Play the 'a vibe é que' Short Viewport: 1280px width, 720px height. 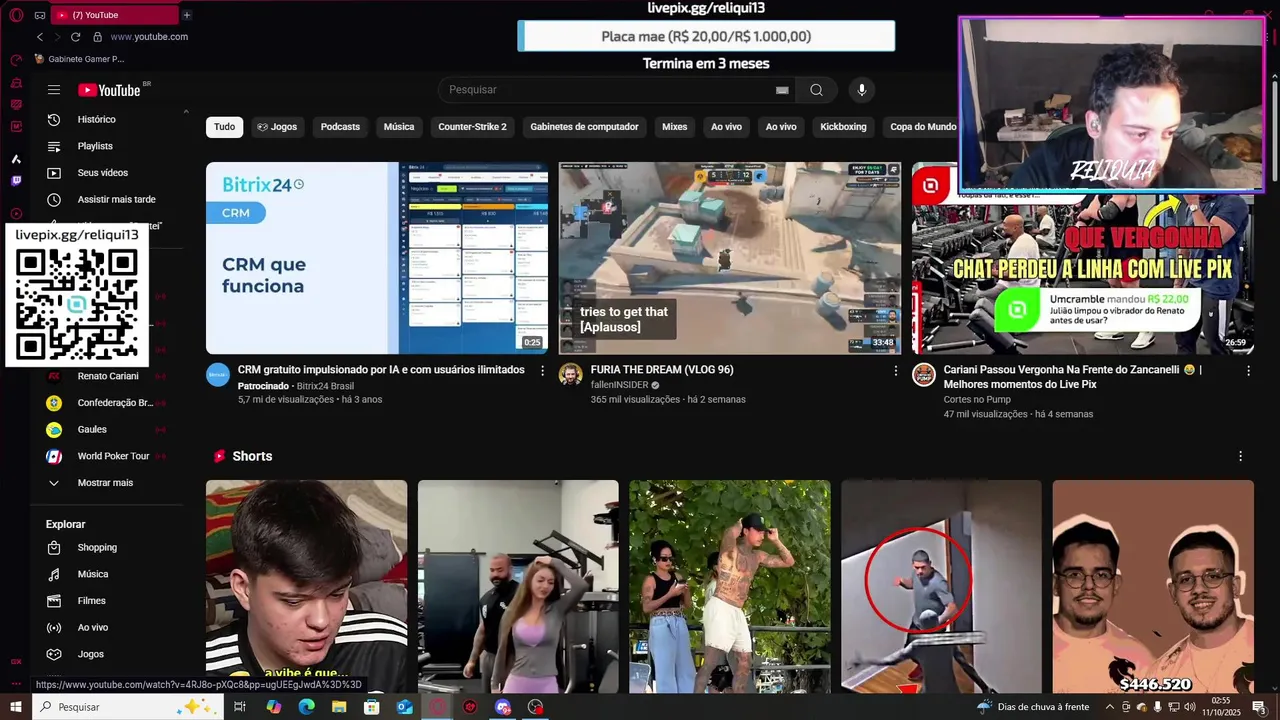click(307, 587)
